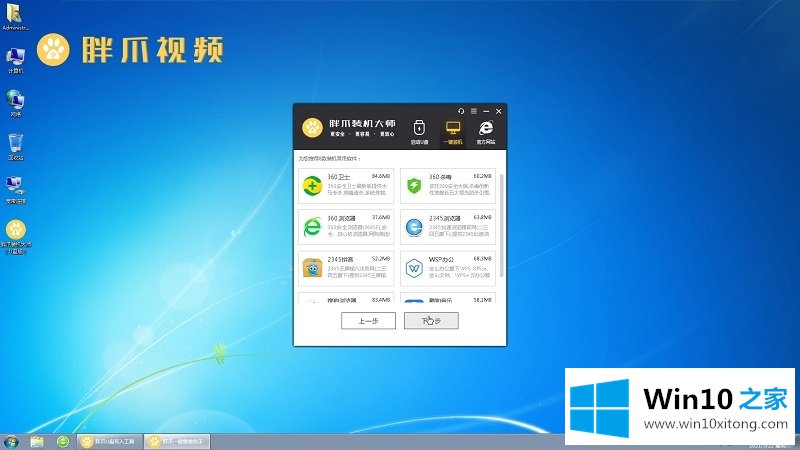
Task: Click the 360杀毒 software name
Action: (x=440, y=177)
